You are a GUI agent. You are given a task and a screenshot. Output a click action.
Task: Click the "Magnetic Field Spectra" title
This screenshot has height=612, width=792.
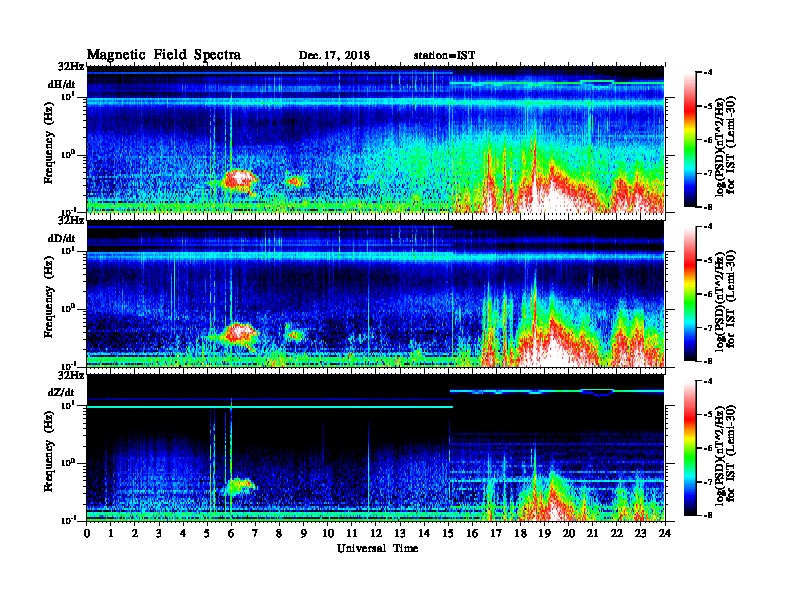164,55
